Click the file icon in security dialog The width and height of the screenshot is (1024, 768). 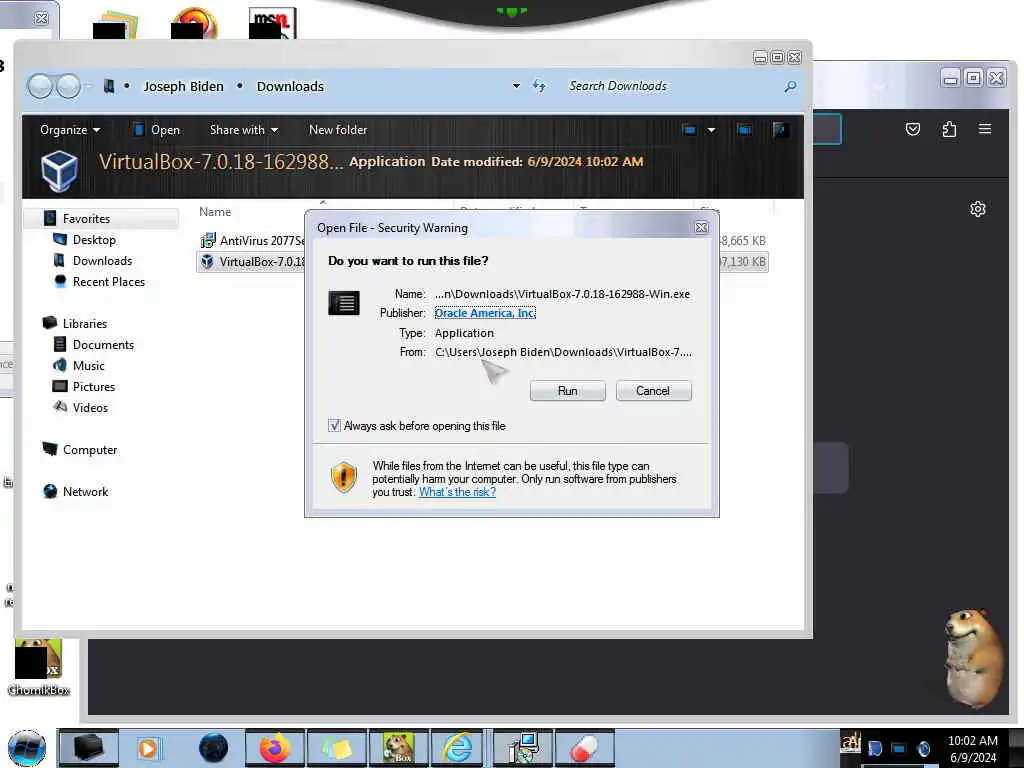pos(344,303)
